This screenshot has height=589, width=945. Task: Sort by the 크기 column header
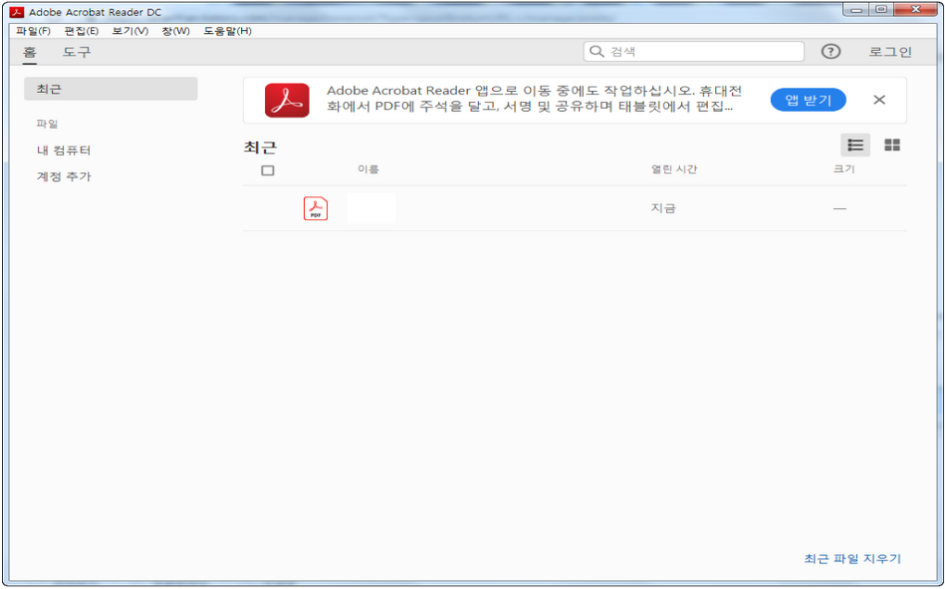[844, 169]
